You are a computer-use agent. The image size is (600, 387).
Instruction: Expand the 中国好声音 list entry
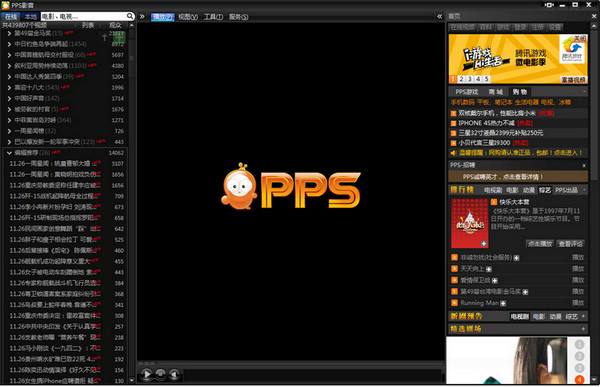(x=9, y=98)
